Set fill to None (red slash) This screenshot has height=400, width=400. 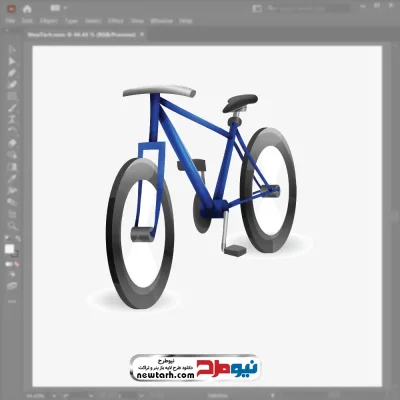point(16,264)
